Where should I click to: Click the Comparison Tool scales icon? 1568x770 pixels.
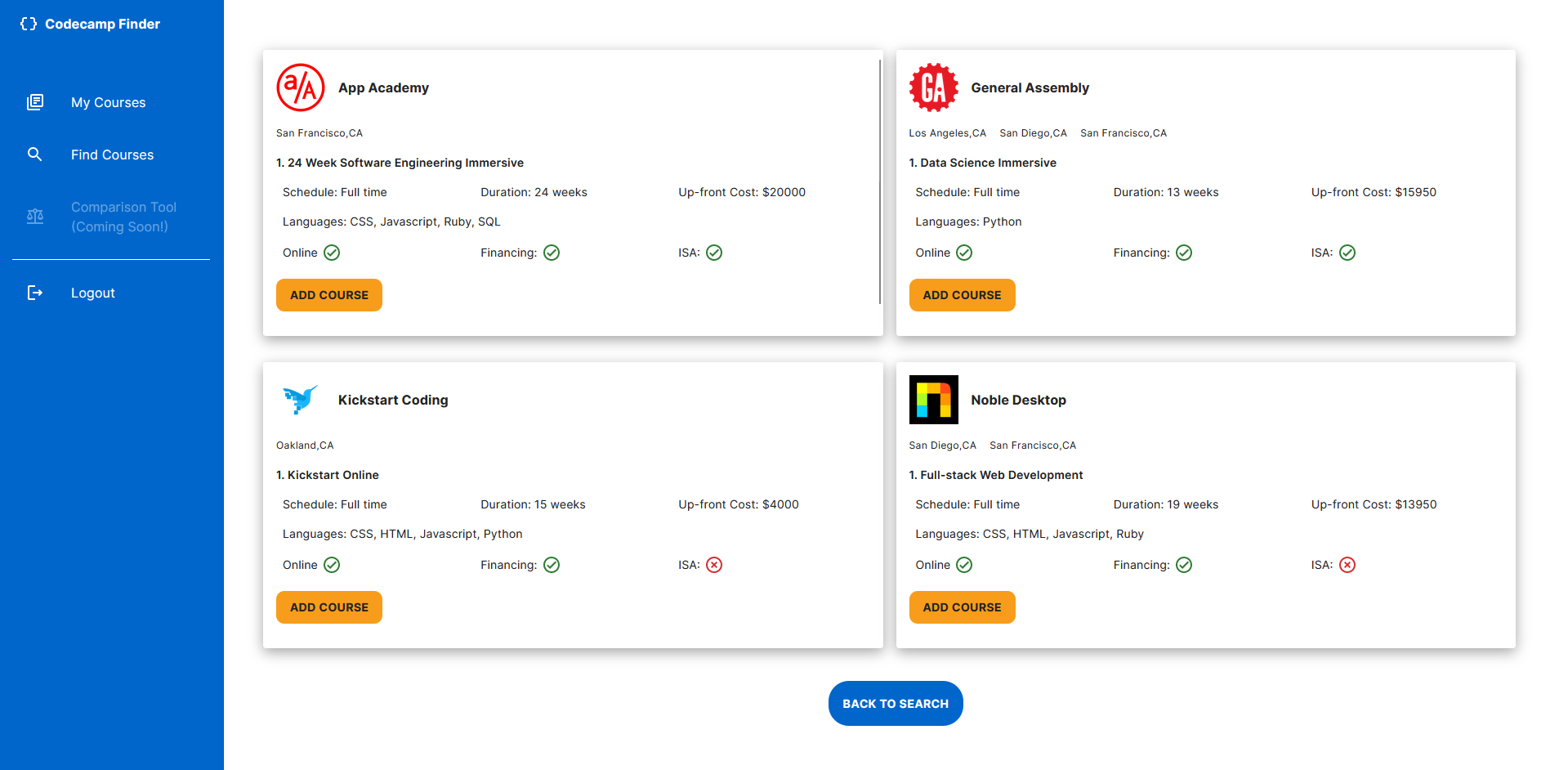pyautogui.click(x=35, y=217)
